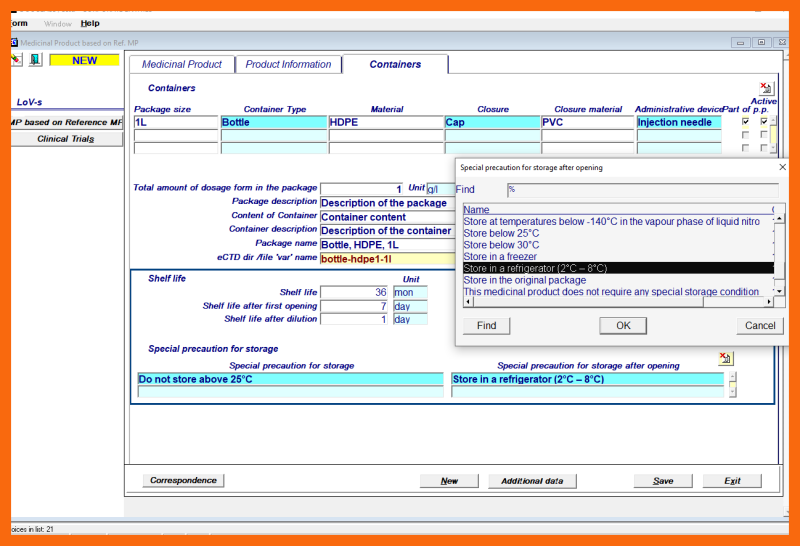This screenshot has height=546, width=800.
Task: Open the Help menu
Action: coord(90,23)
